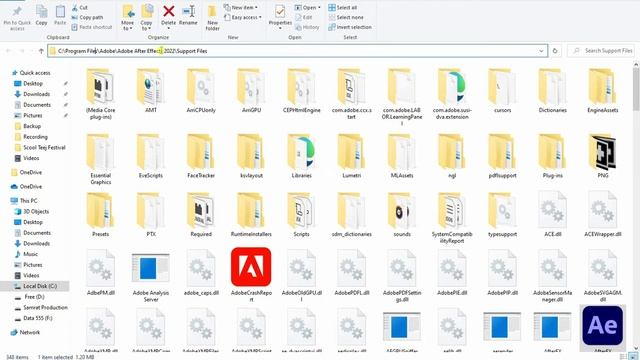Open the (Media Core plug-ins) folder
The height and width of the screenshot is (360, 640).
pos(100,94)
